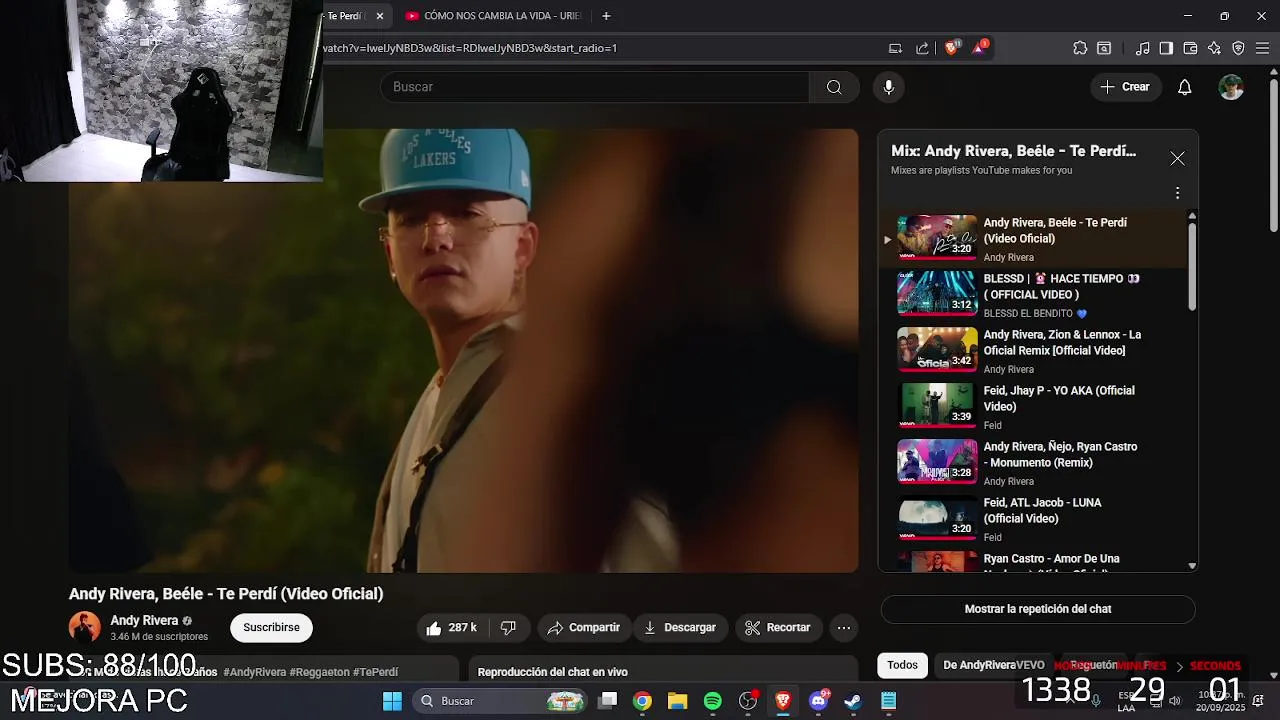Screen dimensions: 1280x720
Task: Play La Oficial Remix thumbnail
Action: point(937,349)
